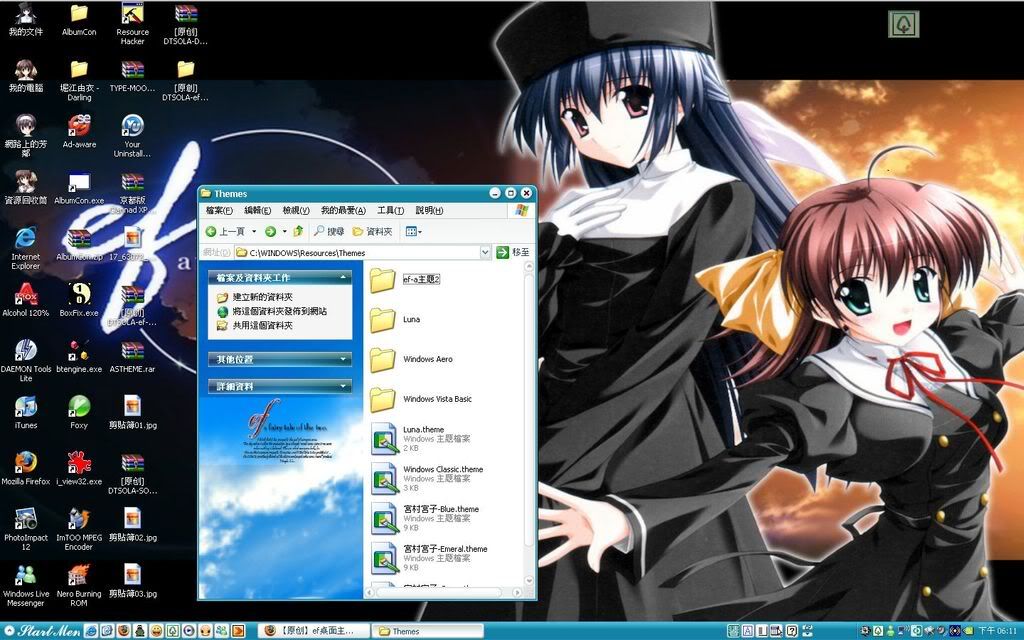Image resolution: width=1024 pixels, height=640 pixels.
Task: Open the 說明(H) menu
Action: pos(428,210)
